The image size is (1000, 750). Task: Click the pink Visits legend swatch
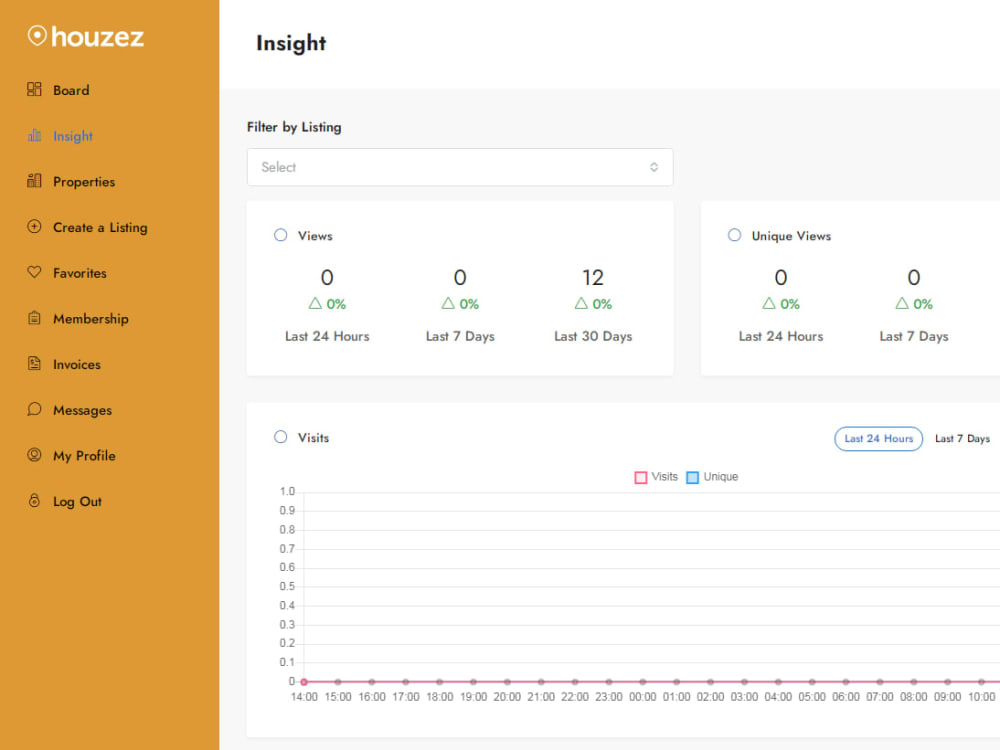point(641,478)
